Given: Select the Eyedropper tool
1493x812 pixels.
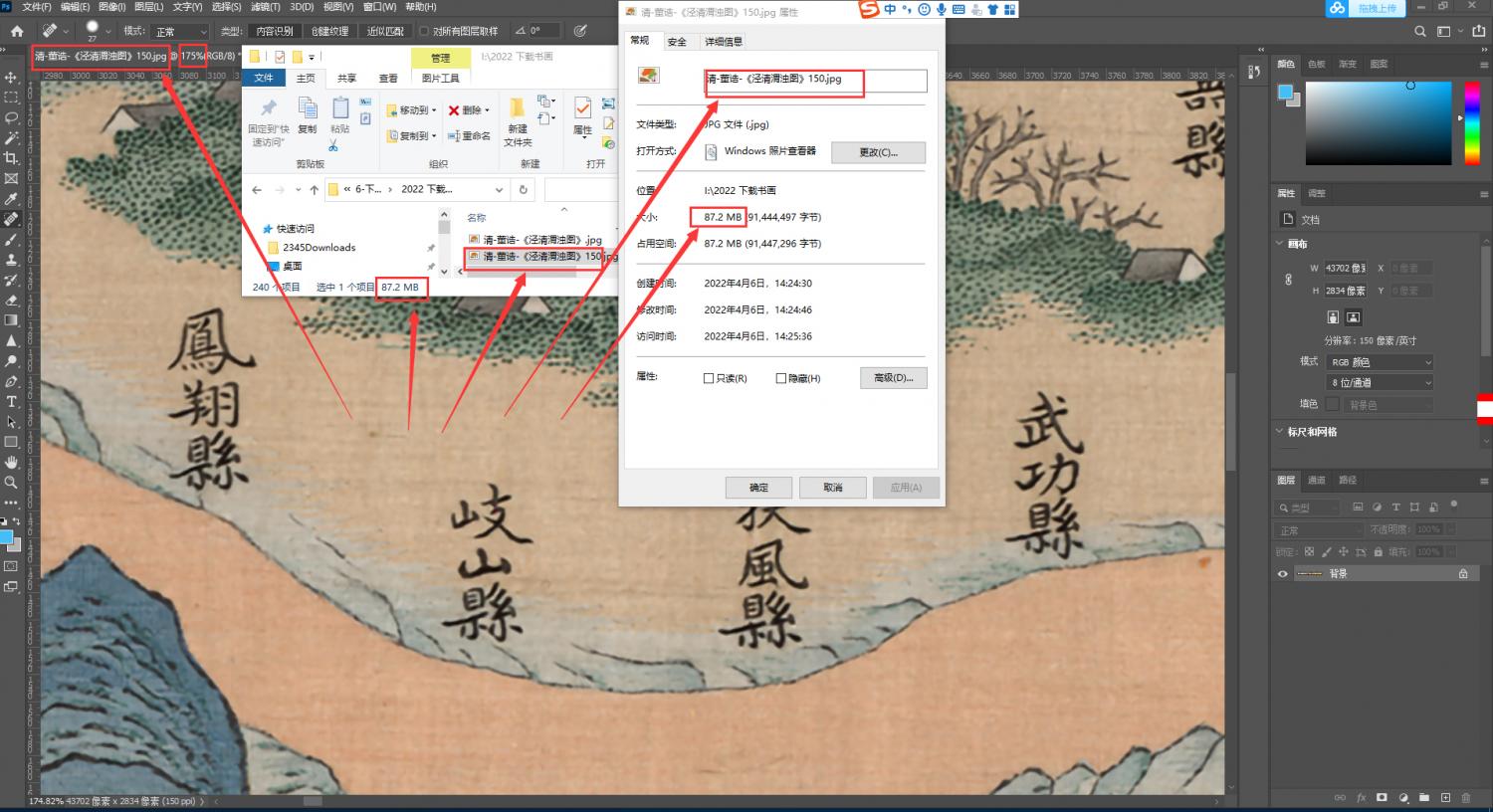Looking at the screenshot, I should pos(11,199).
